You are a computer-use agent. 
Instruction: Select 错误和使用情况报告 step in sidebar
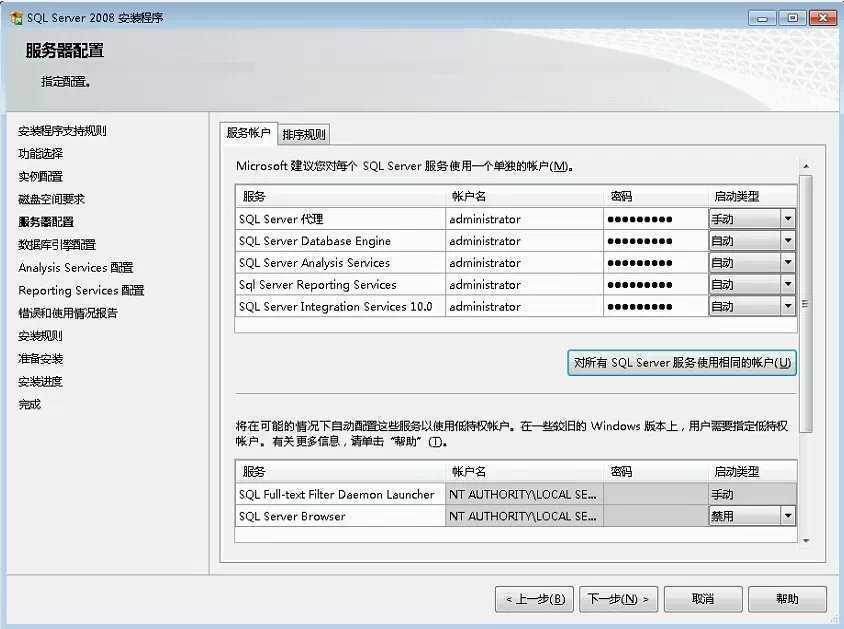(x=68, y=313)
